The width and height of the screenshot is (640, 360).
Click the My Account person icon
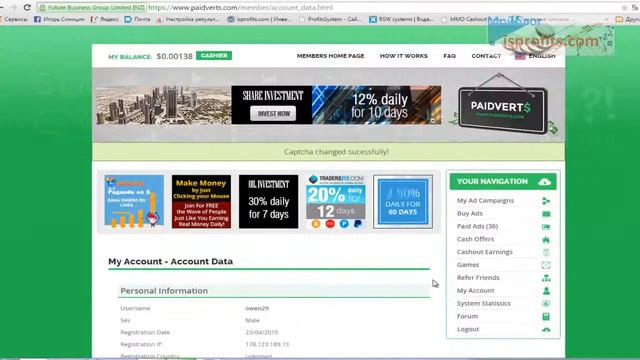coord(546,291)
